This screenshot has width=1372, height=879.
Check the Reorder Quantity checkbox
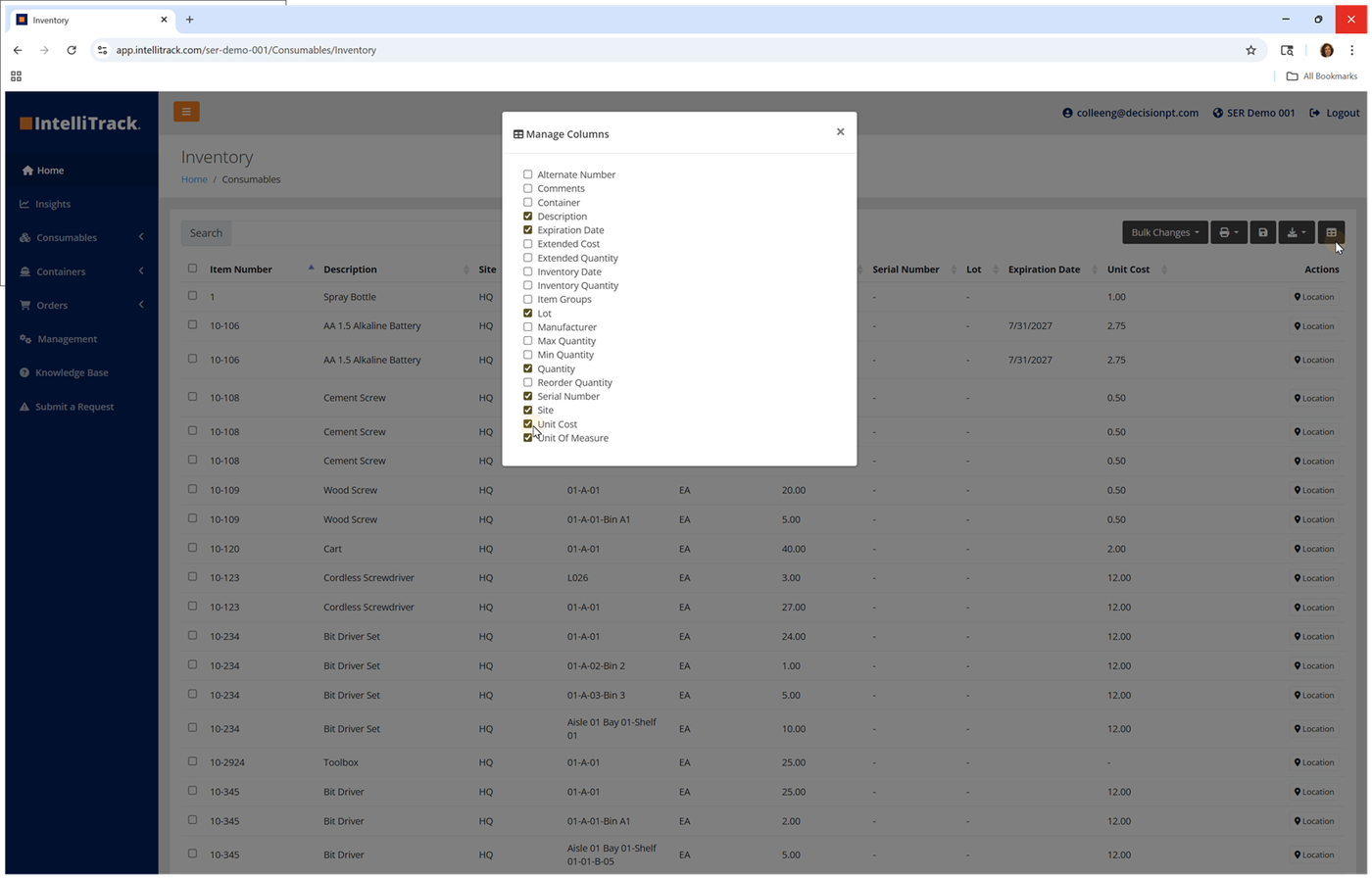pyautogui.click(x=527, y=382)
